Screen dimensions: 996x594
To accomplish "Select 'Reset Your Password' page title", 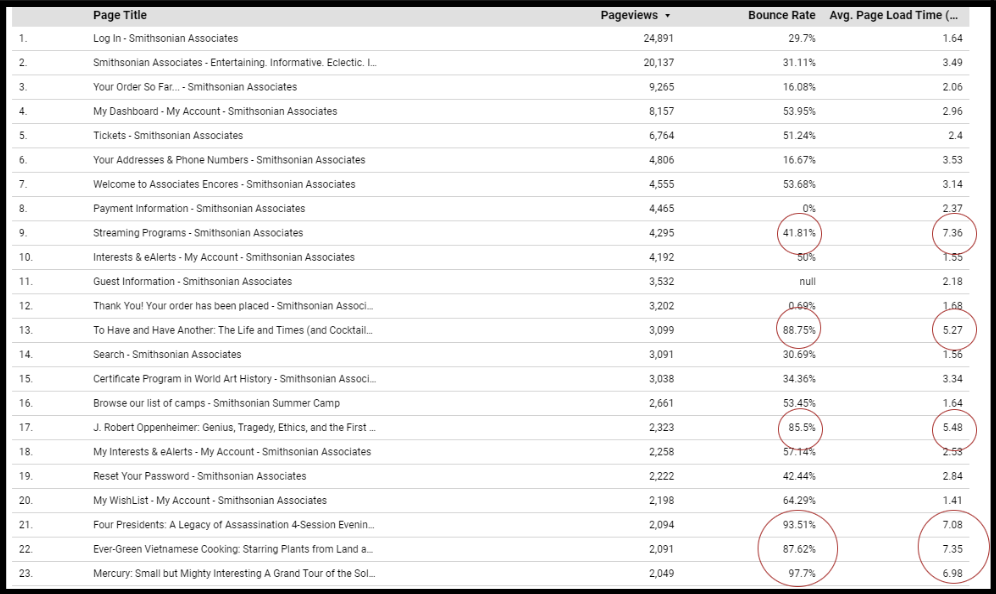I will click(x=199, y=476).
